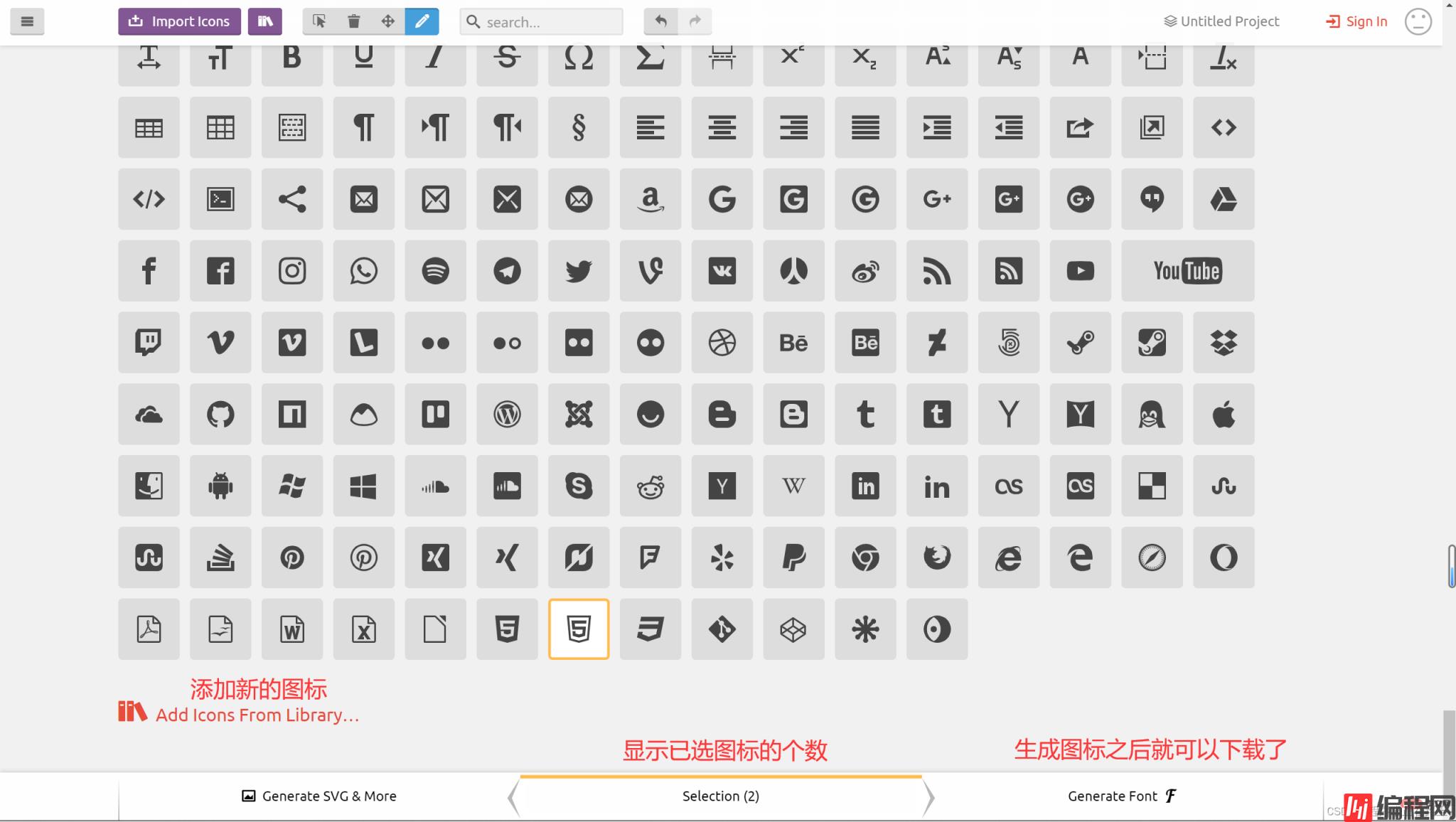The image size is (1456, 822).
Task: Select the CSS3 icon
Action: click(x=650, y=628)
